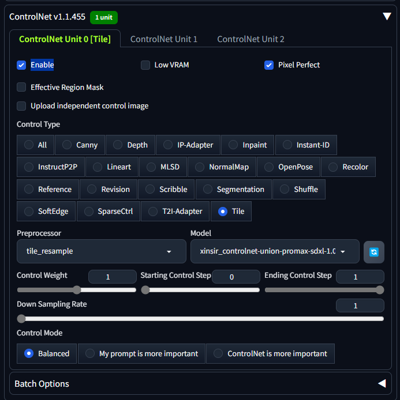Choose the IP-Adapter control type
Viewport: 400px width, 400px height.
[188, 145]
